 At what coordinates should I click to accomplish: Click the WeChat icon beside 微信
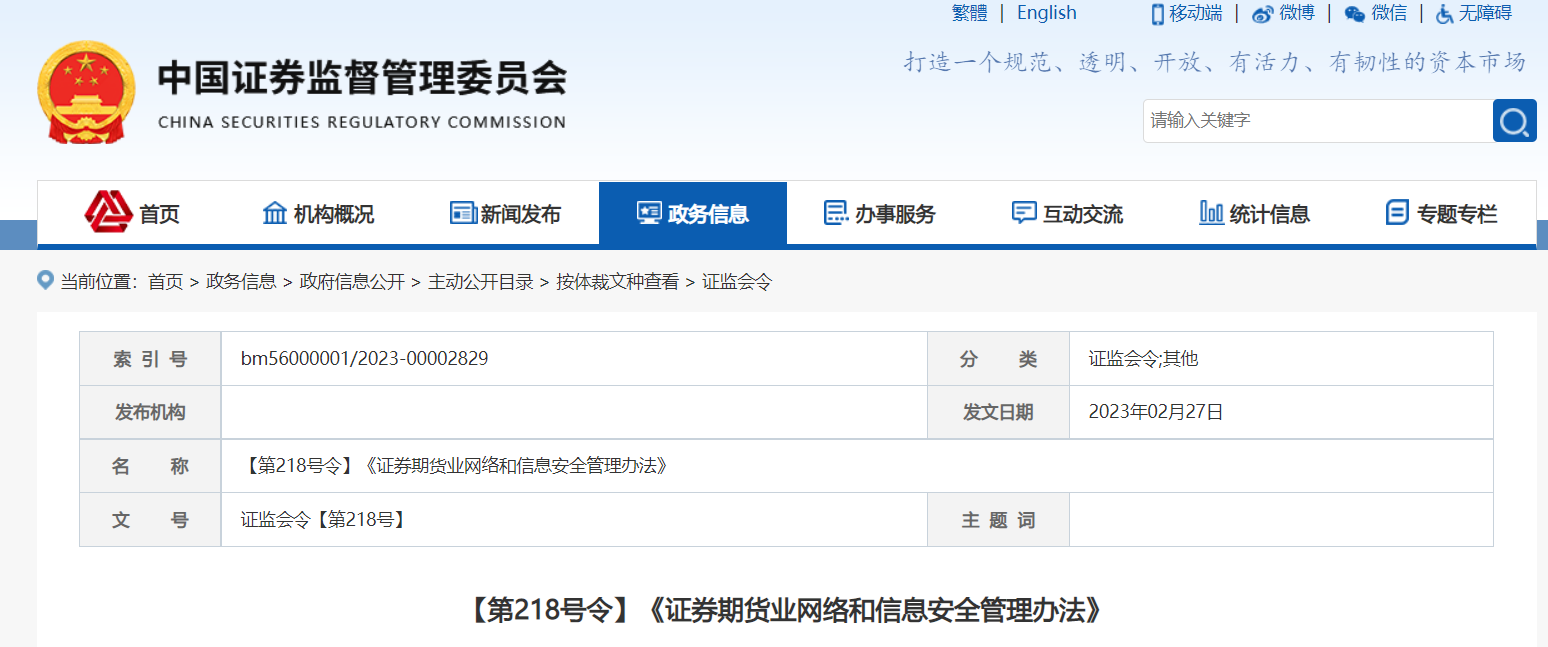[1354, 14]
